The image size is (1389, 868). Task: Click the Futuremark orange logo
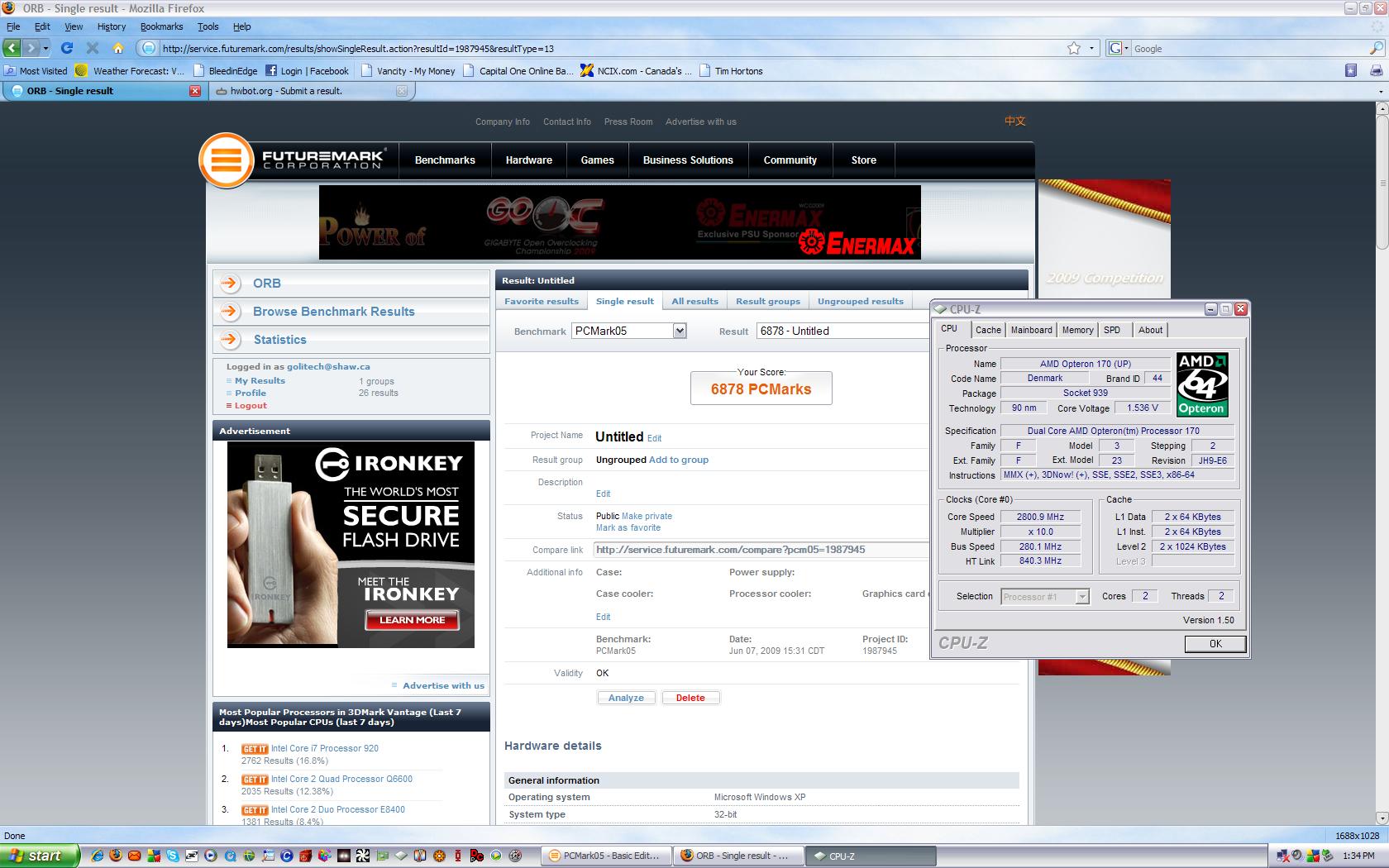tap(225, 160)
